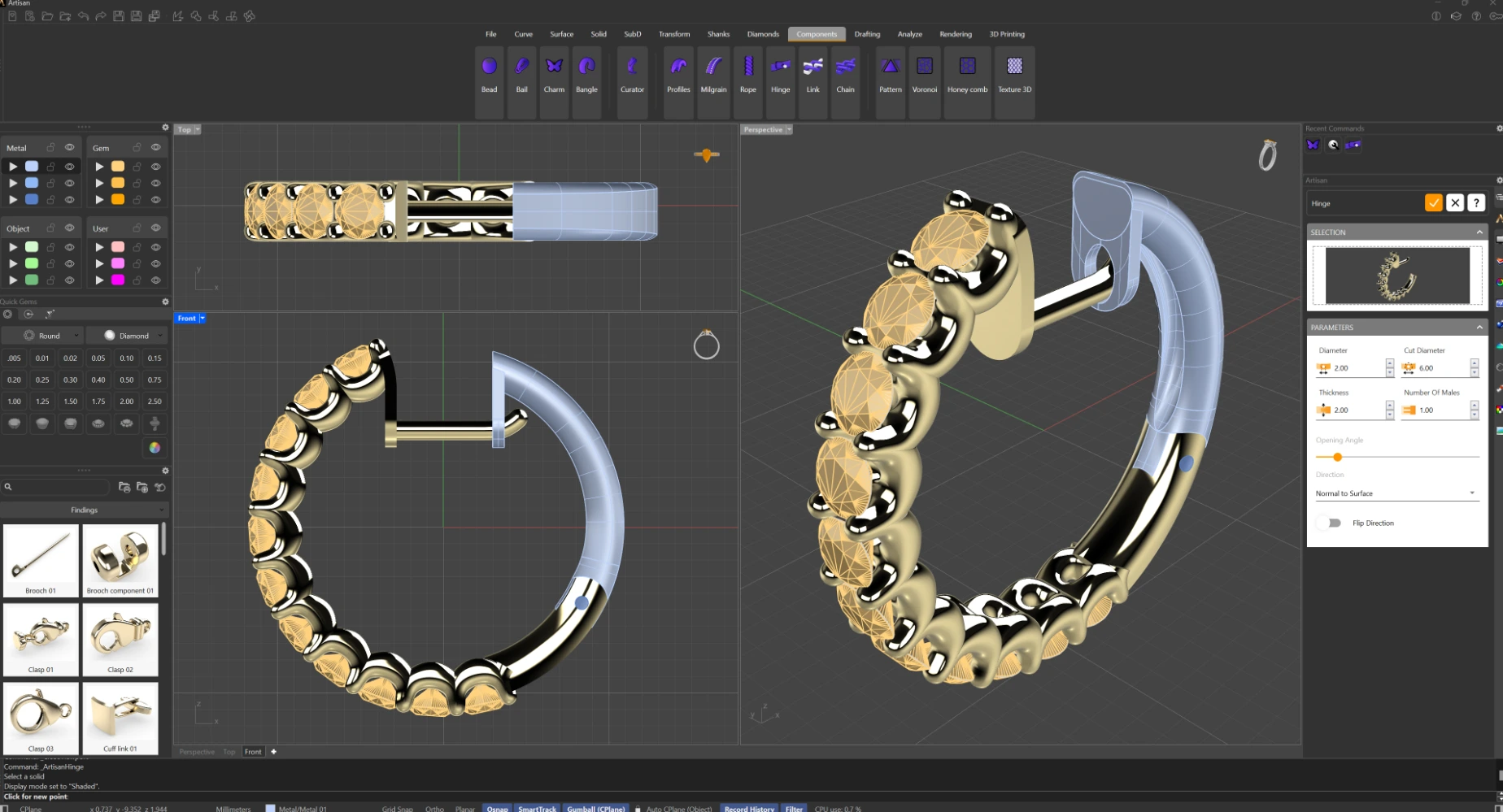This screenshot has width=1503, height=812.
Task: Switch to the Diamonds ribbon tab
Action: click(763, 34)
